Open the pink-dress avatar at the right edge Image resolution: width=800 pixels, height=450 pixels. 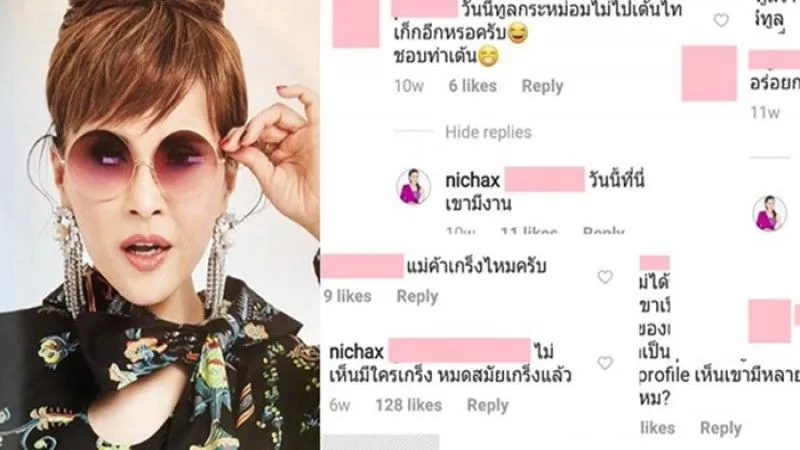(x=769, y=213)
